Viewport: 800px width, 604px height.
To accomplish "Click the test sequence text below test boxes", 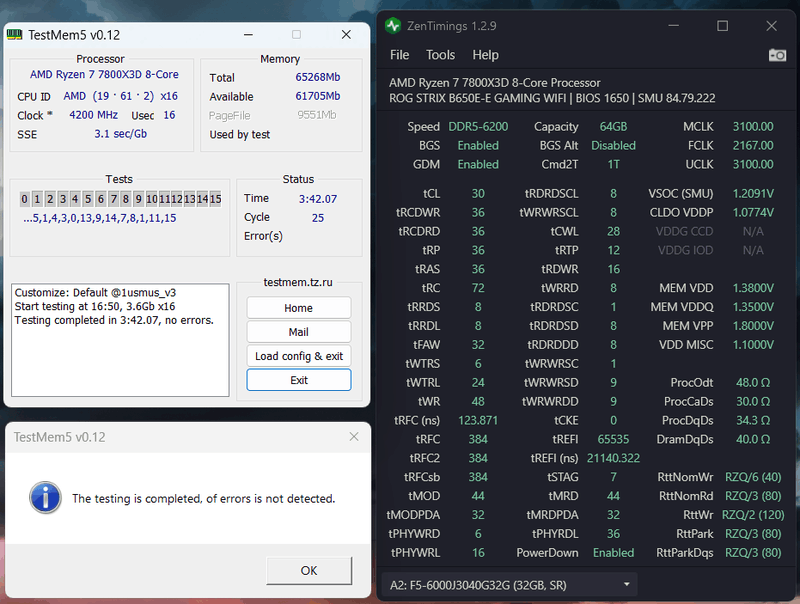I will click(99, 218).
